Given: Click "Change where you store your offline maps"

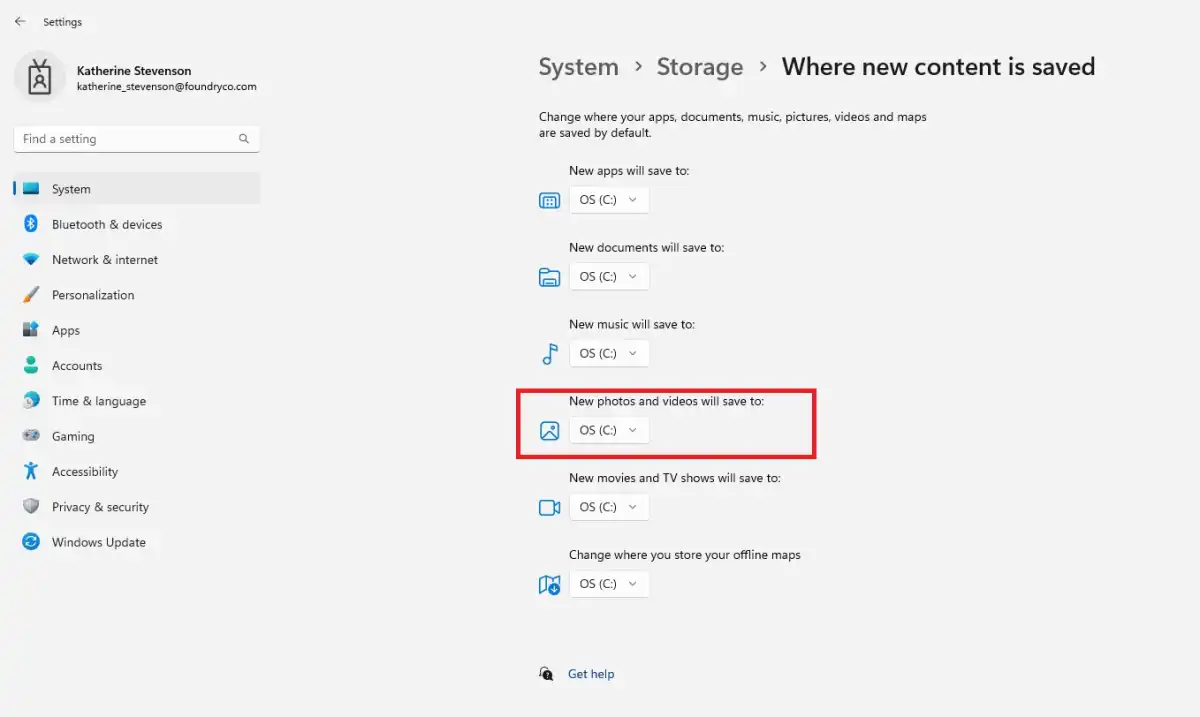Looking at the screenshot, I should point(685,555).
